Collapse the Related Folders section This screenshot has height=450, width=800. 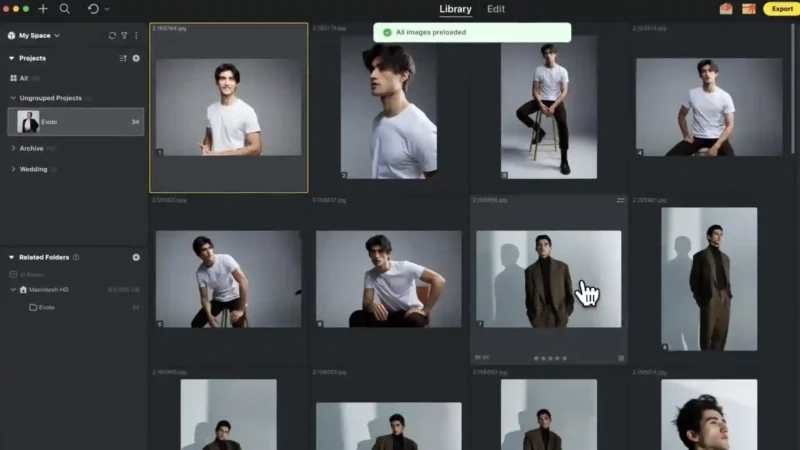(x=11, y=257)
